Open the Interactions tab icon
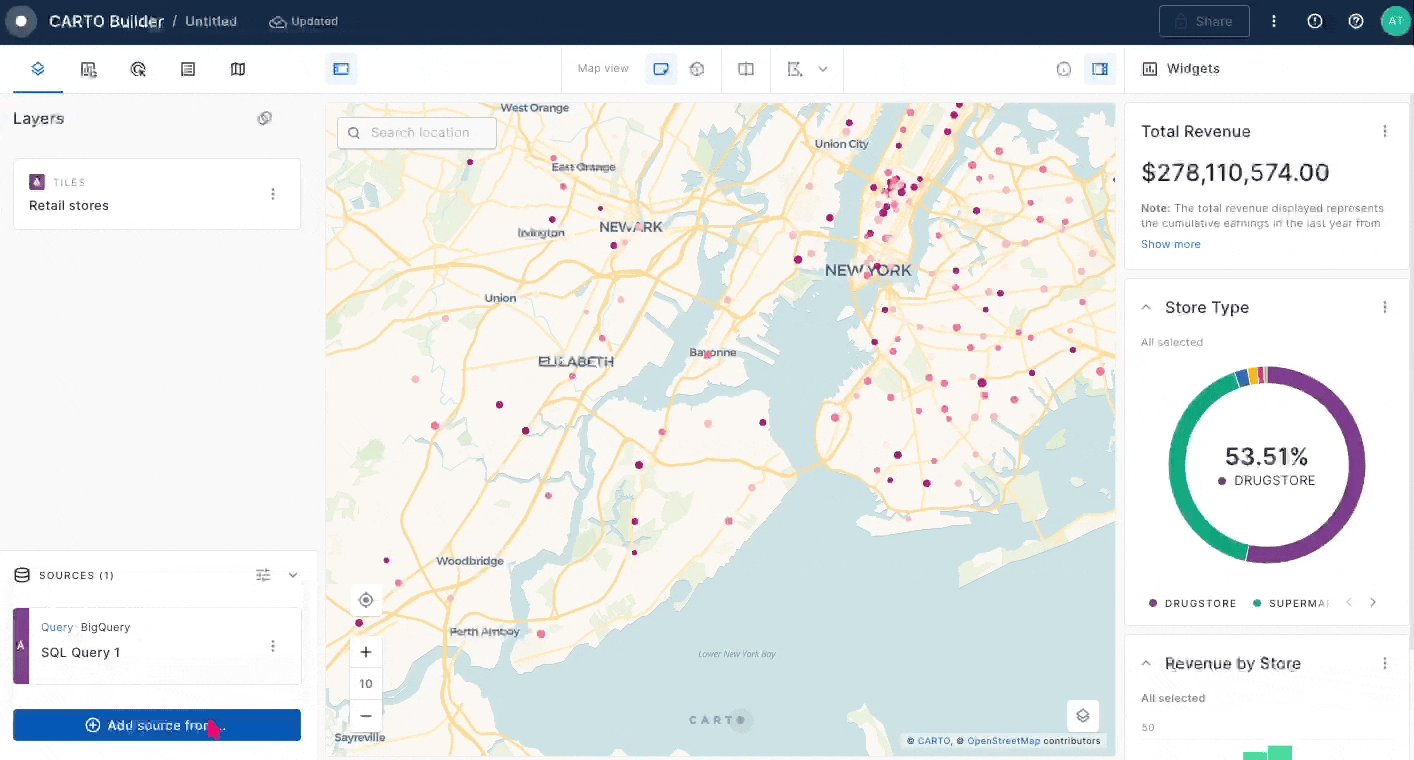The width and height of the screenshot is (1414, 760). coord(138,69)
